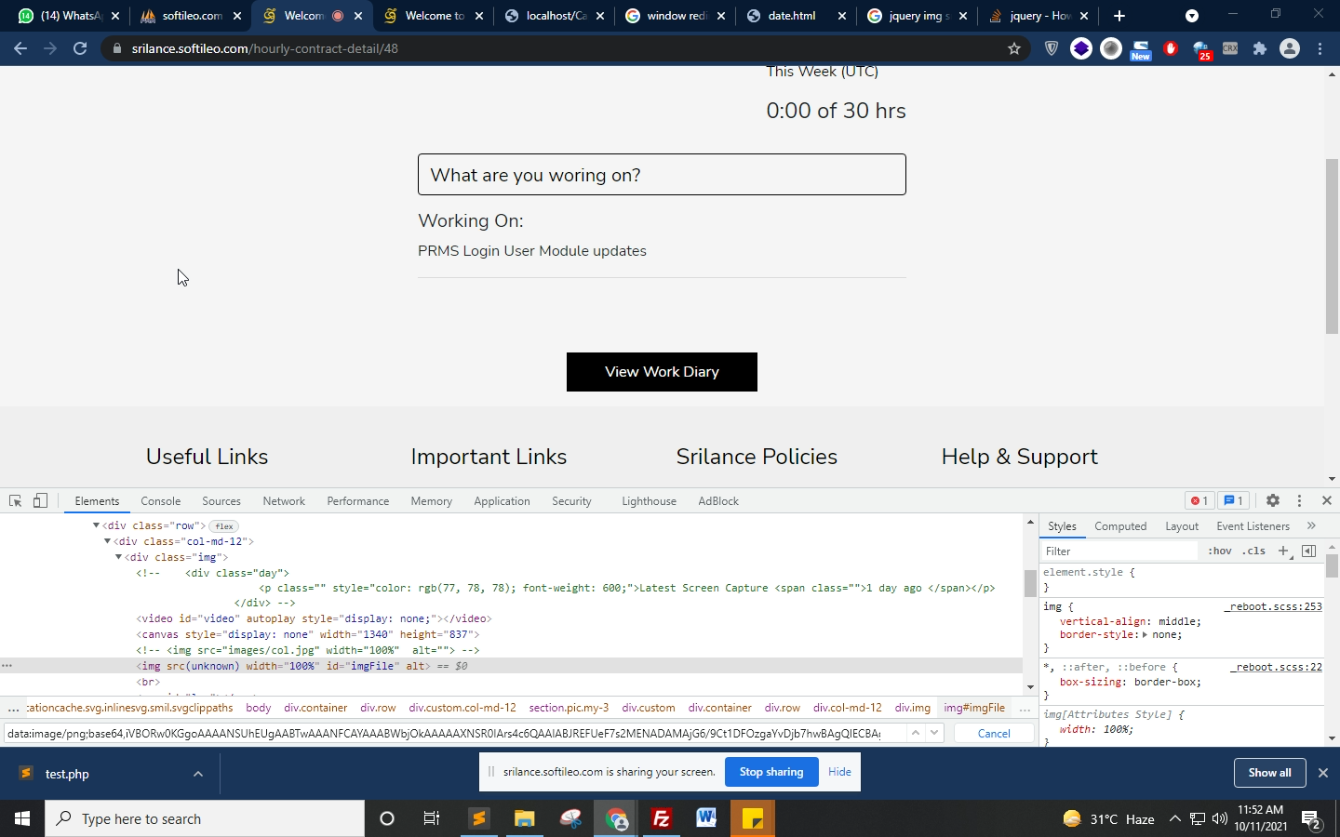The image size is (1340, 837).
Task: Open the Network panel tab
Action: pyautogui.click(x=283, y=501)
